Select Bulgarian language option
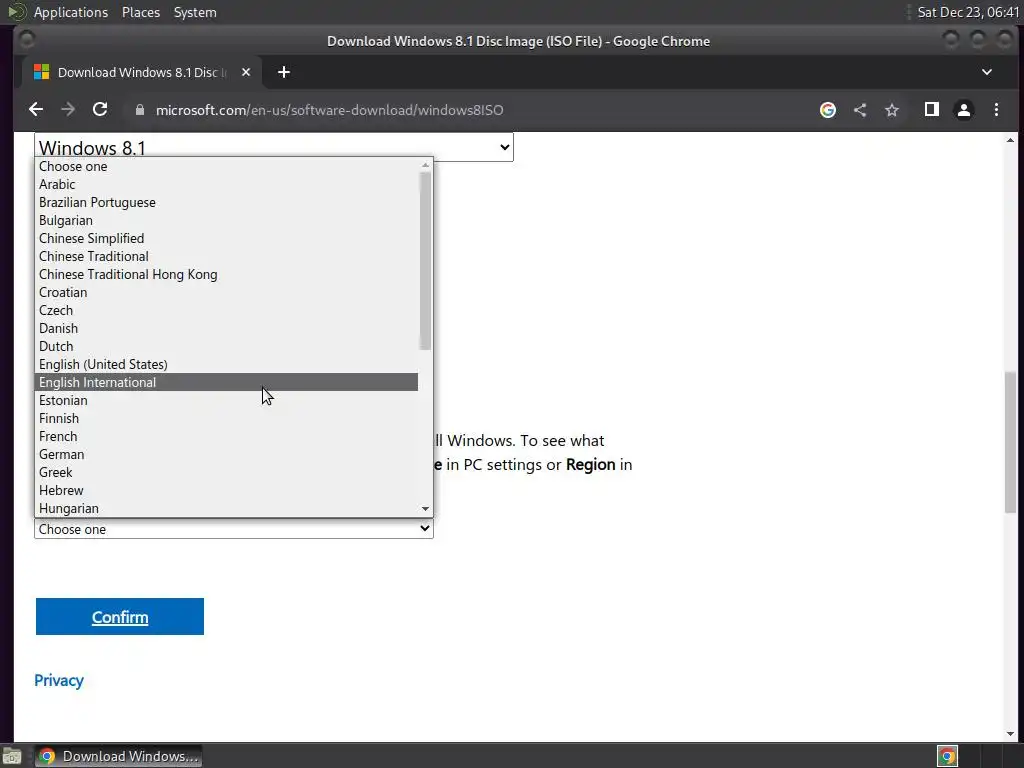 227,220
